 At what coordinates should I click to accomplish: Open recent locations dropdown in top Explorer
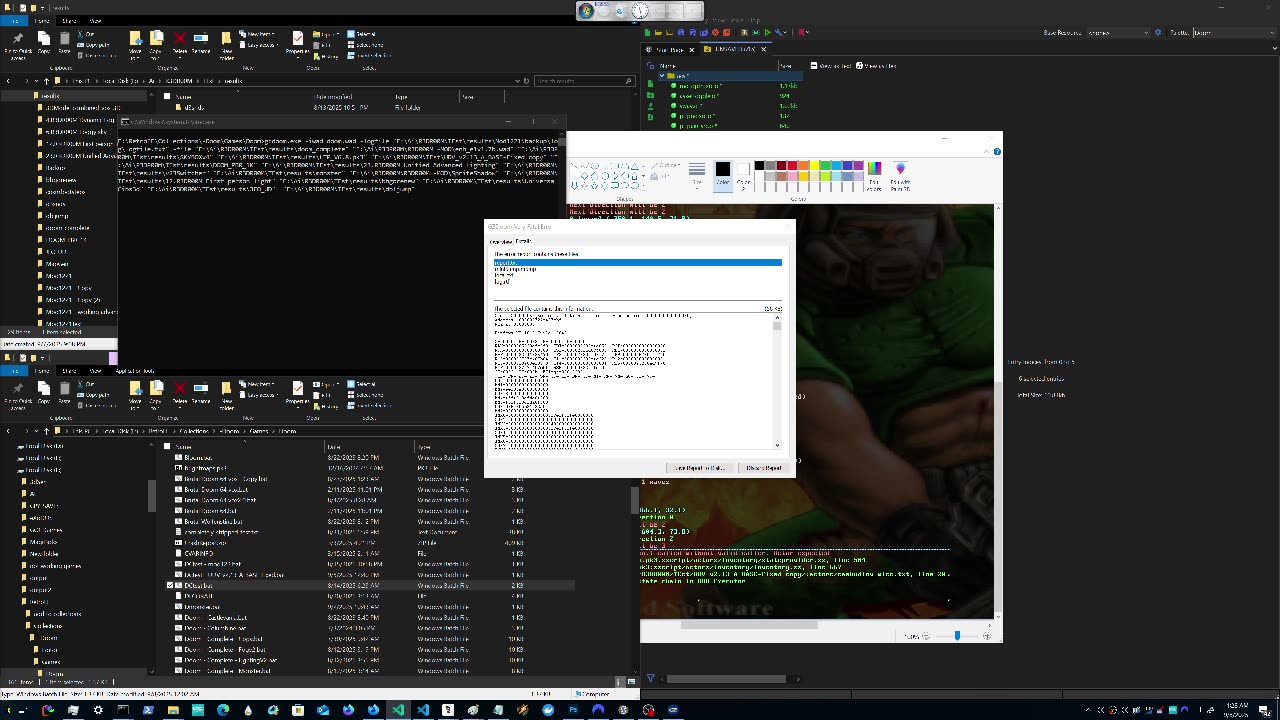click(x=35, y=81)
